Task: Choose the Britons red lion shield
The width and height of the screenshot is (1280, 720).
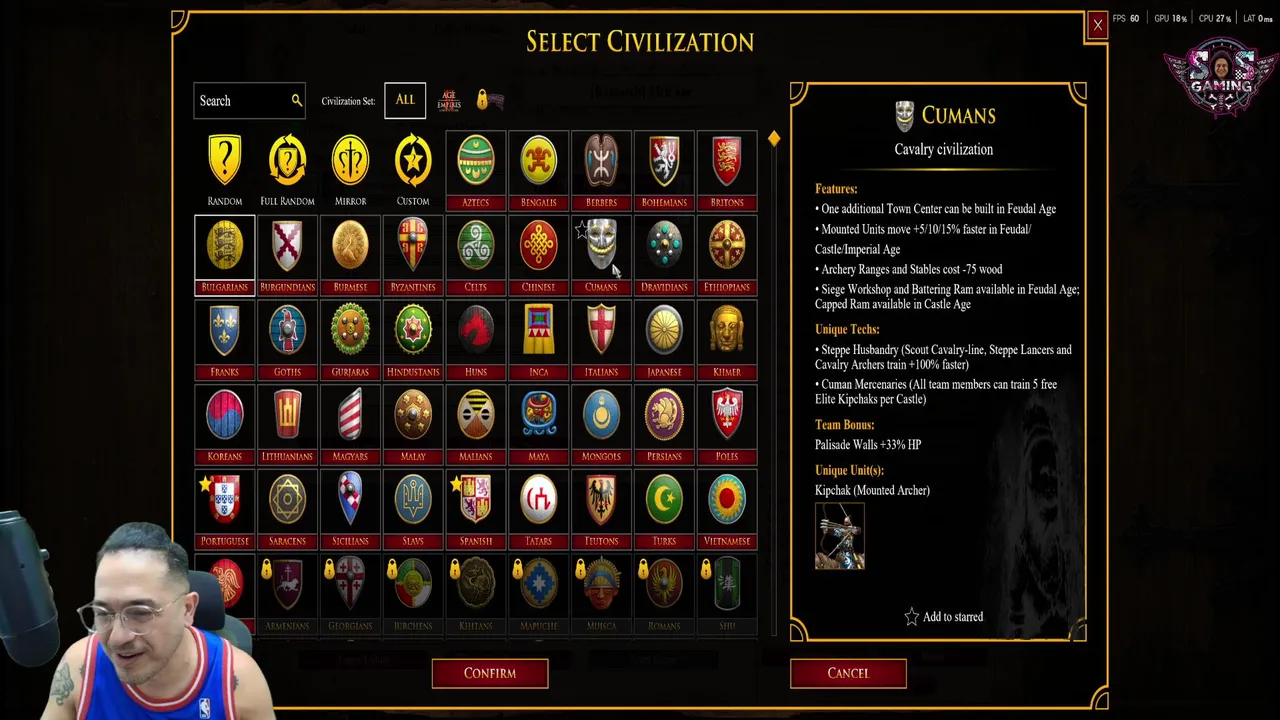Action: tap(727, 162)
